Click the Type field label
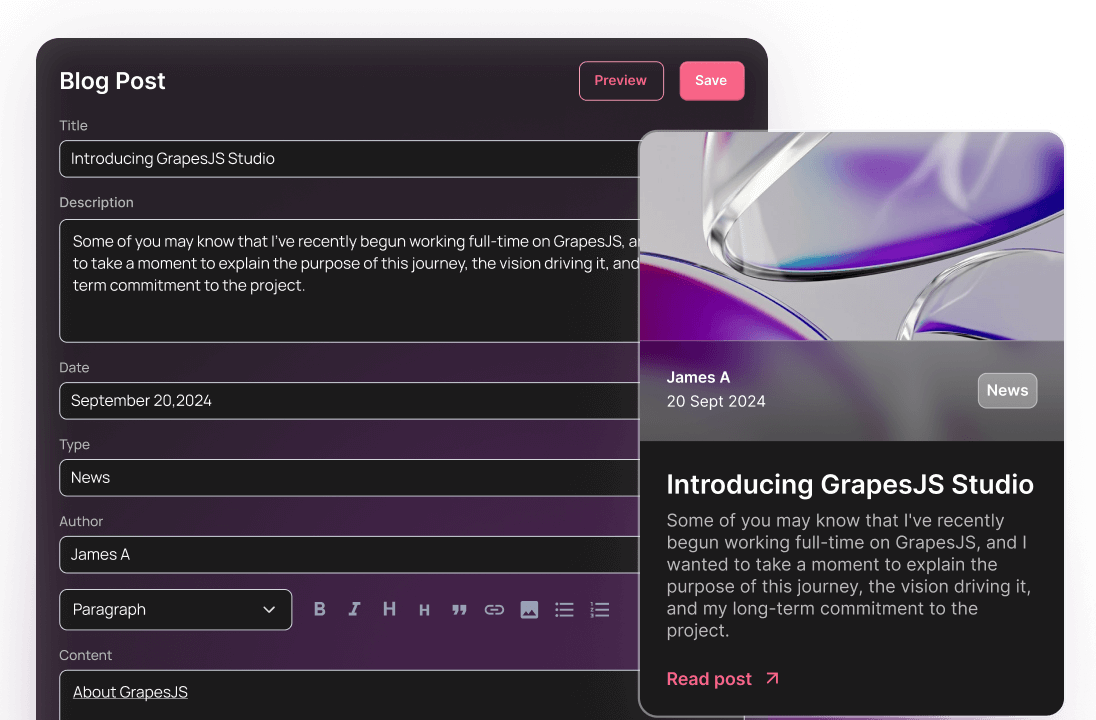The image size is (1096, 720). click(x=75, y=445)
